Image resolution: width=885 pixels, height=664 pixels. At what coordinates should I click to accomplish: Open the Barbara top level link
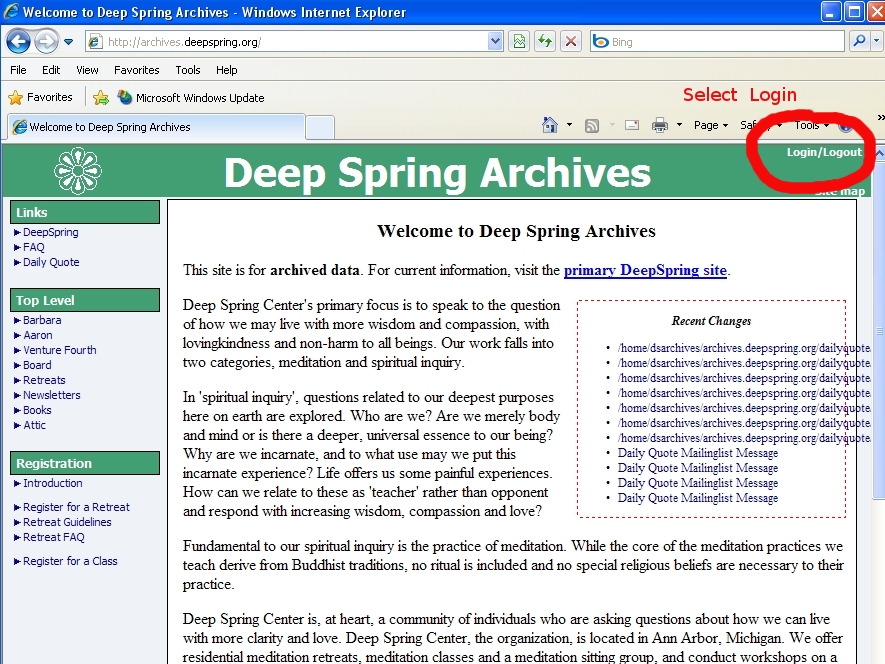[x=42, y=320]
